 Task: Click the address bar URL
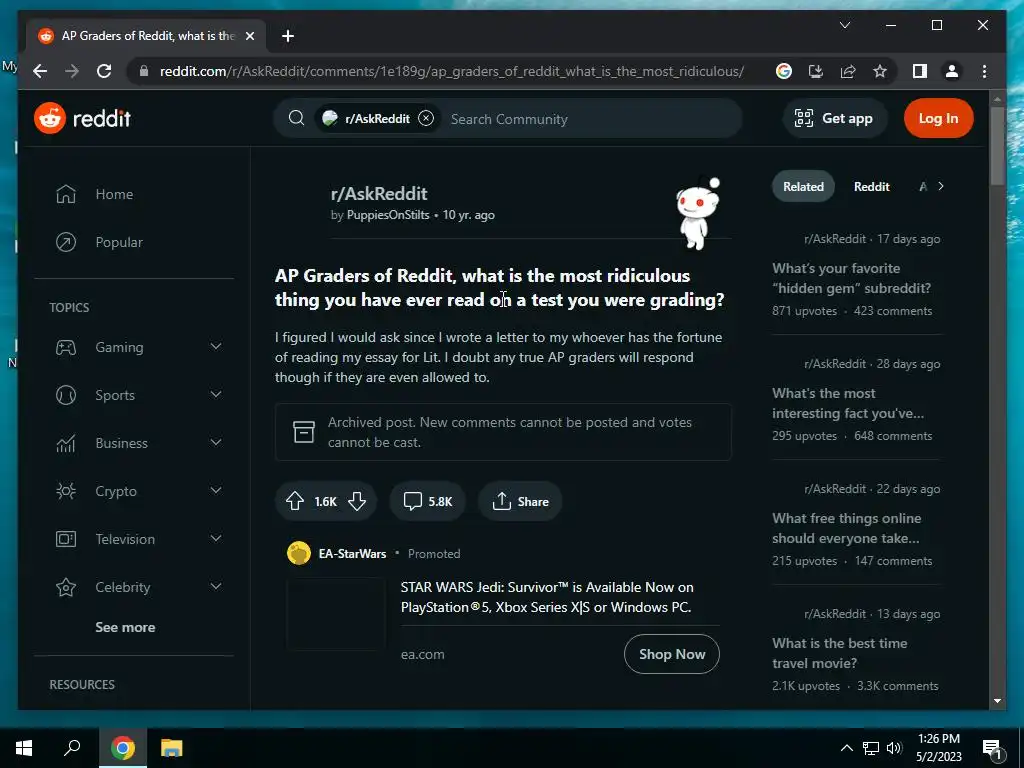click(451, 71)
